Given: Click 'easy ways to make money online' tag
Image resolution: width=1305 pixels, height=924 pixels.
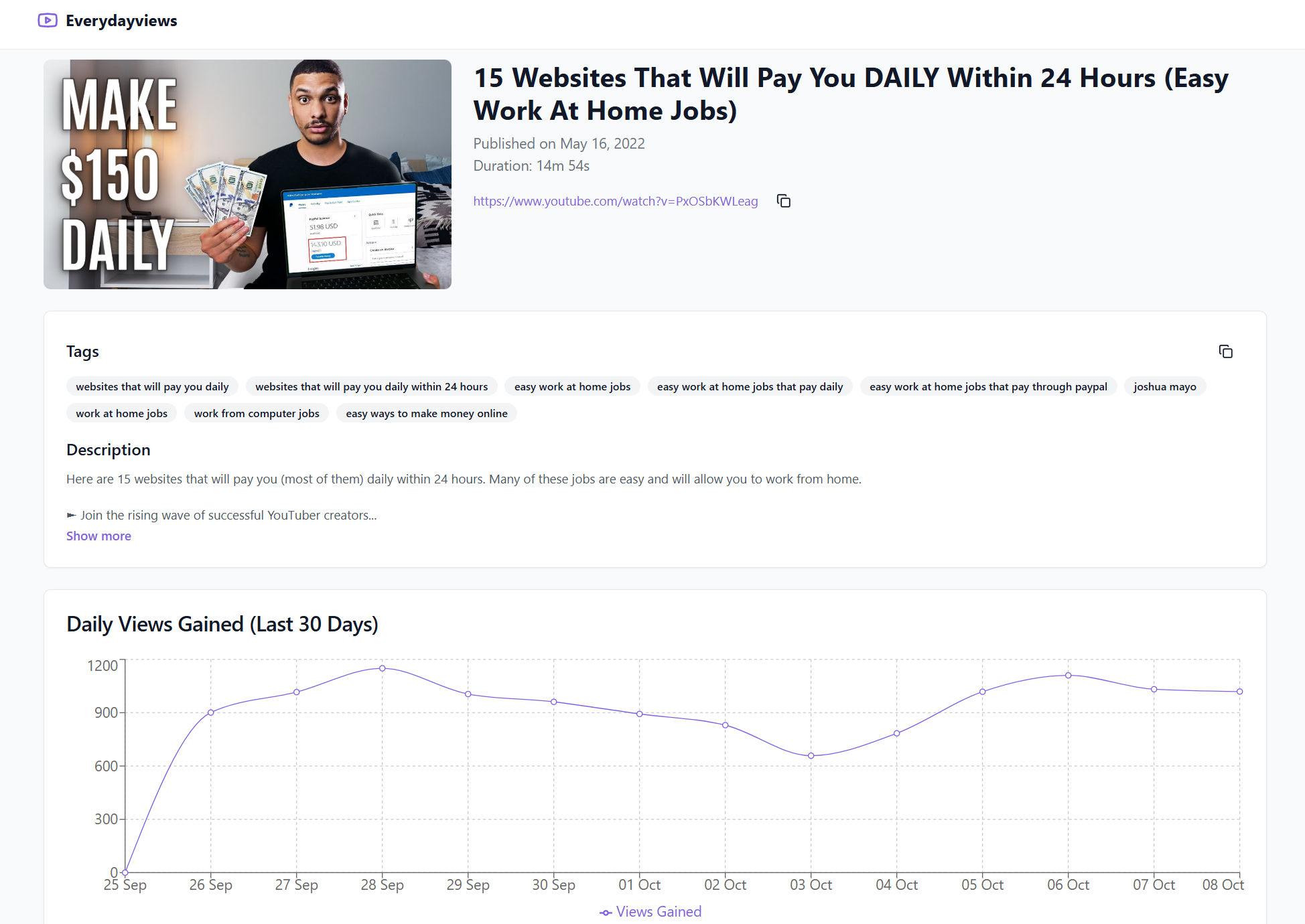Looking at the screenshot, I should 426,413.
